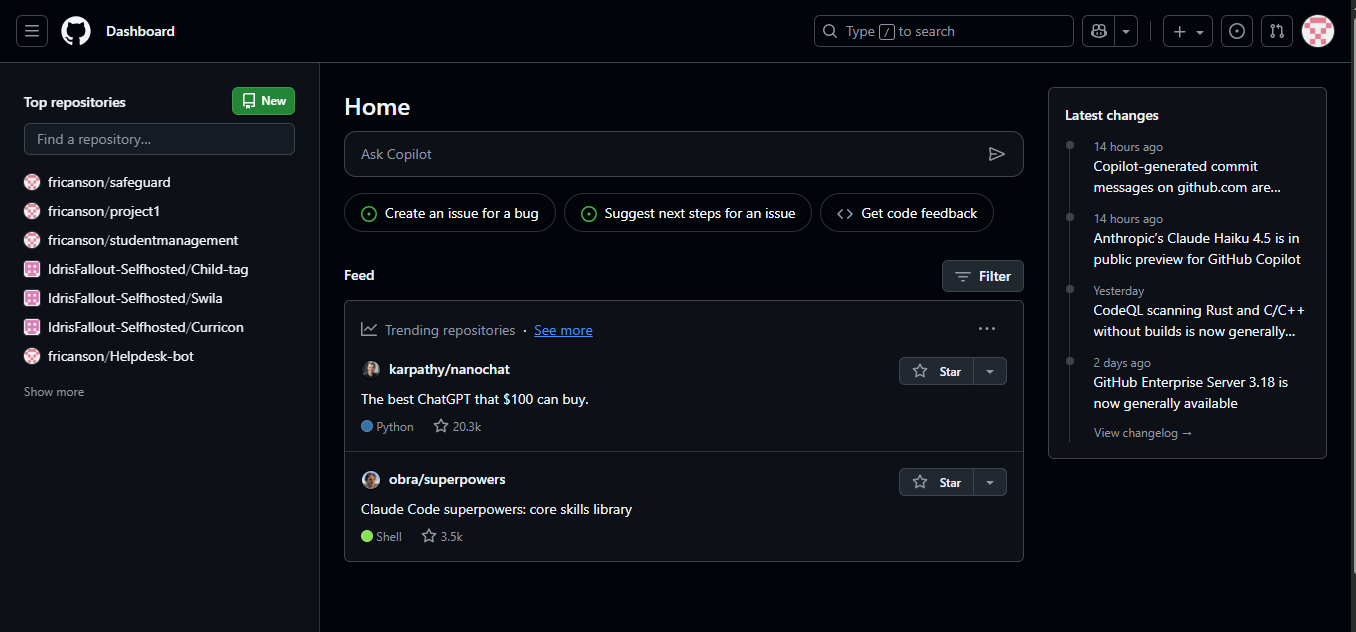This screenshot has width=1356, height=632.
Task: Expand the Copilot dropdown arrow
Action: point(1127,31)
